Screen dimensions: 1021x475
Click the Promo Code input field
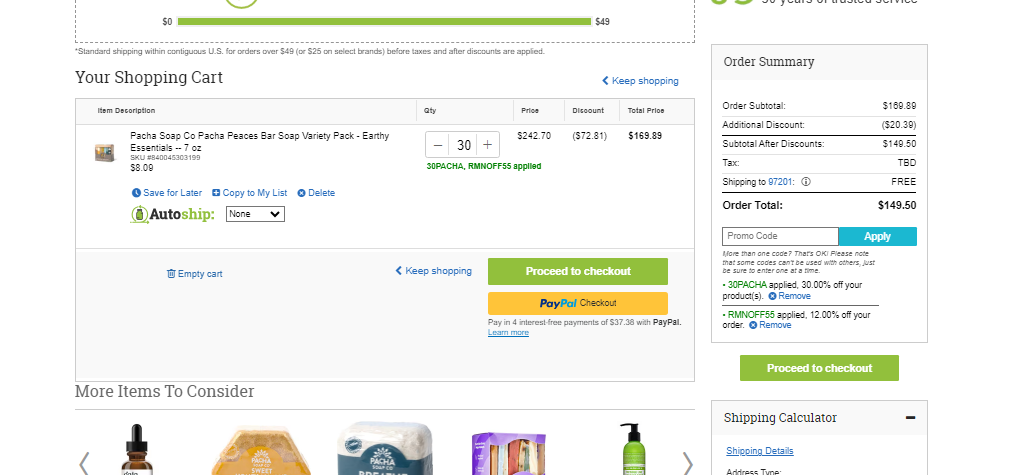pyautogui.click(x=780, y=237)
